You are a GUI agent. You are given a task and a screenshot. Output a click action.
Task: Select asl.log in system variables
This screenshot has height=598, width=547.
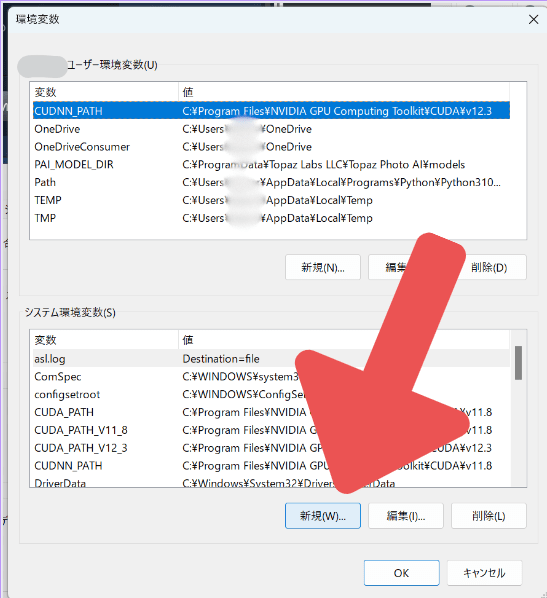tap(271, 358)
